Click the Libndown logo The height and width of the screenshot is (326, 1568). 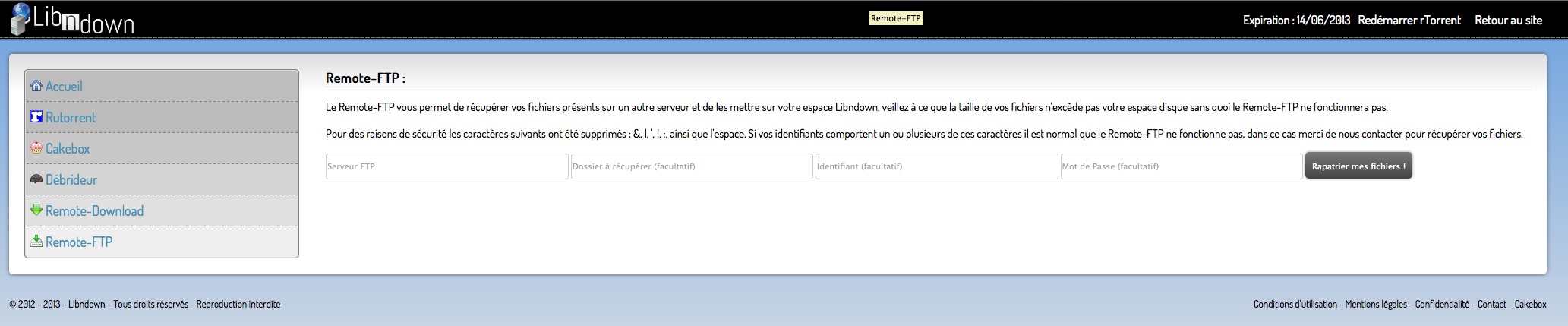tap(71, 19)
